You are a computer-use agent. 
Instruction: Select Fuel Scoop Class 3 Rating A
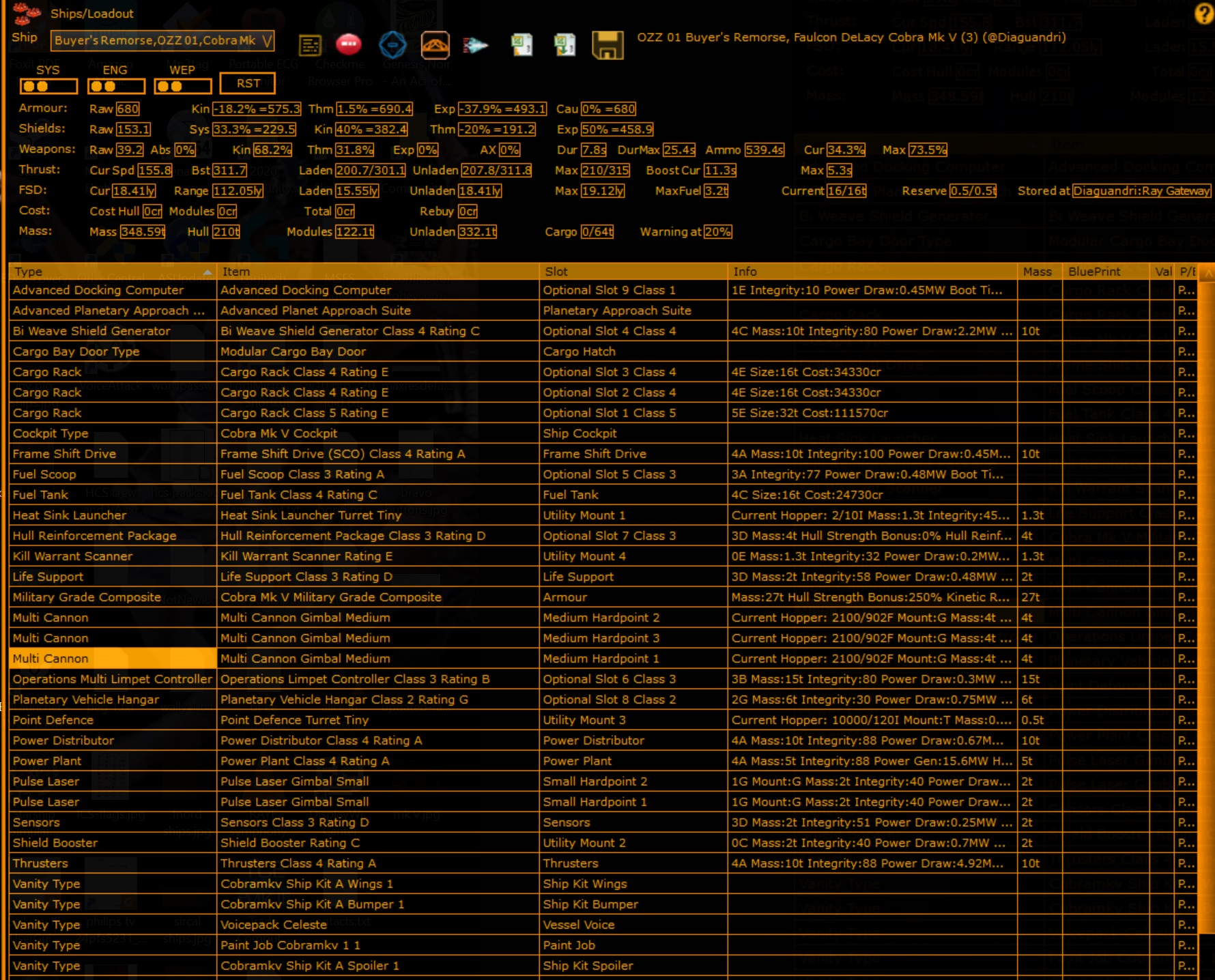377,474
